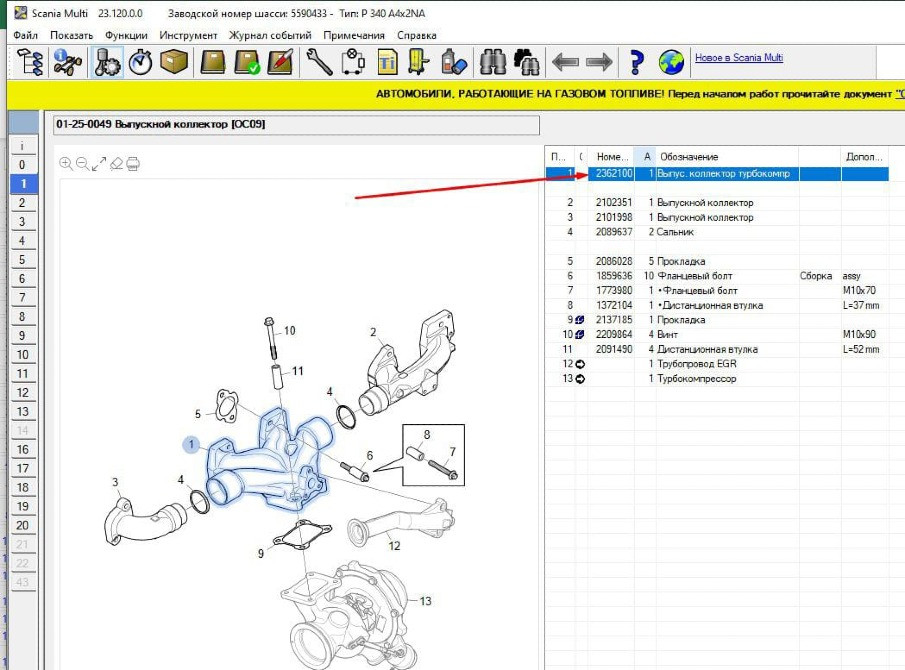Screen dimensions: 905x670
Task: Select illustration tab number 5 in sidebar
Action: click(22, 260)
